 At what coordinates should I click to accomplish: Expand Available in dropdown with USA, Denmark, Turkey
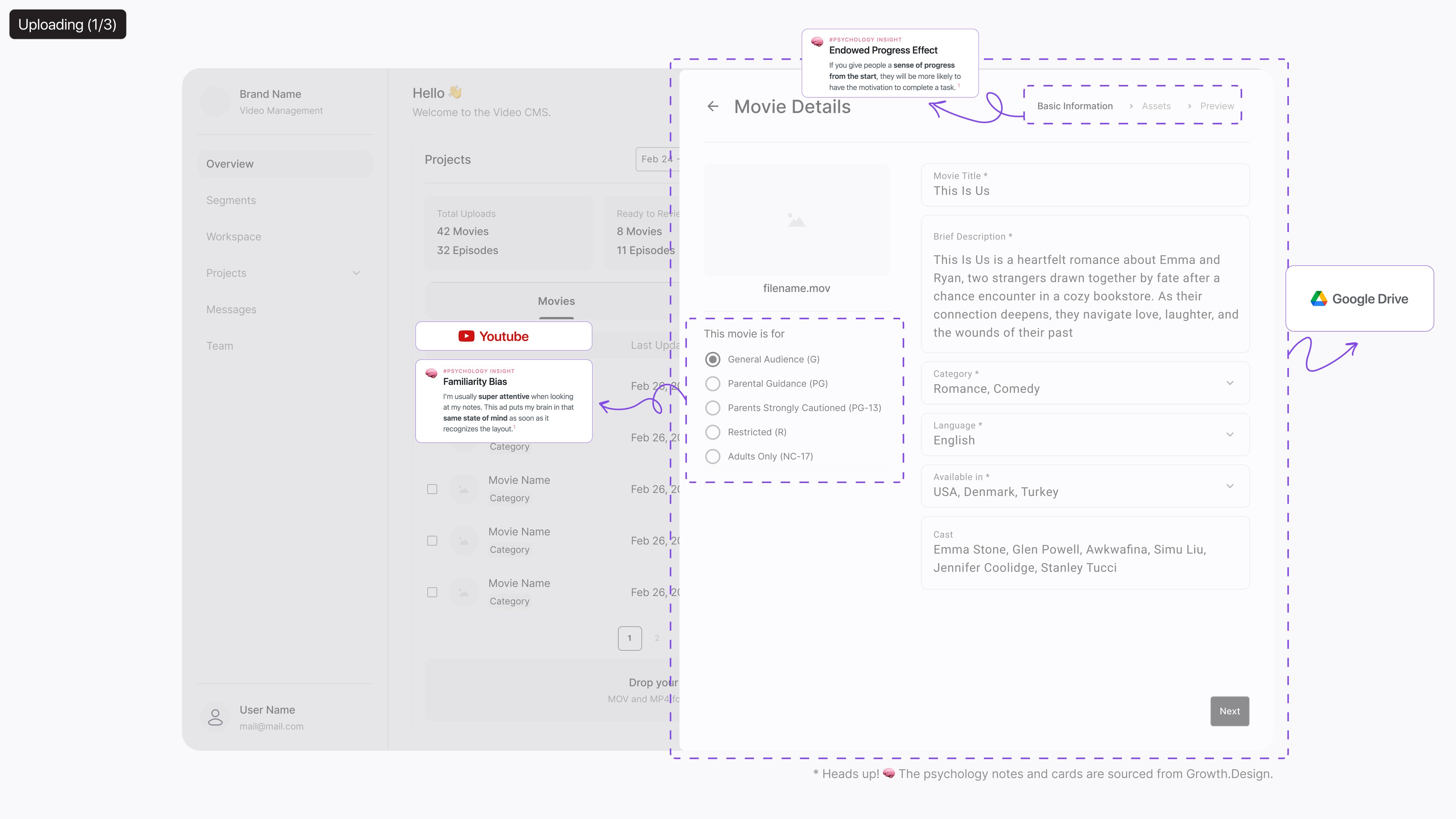(1085, 486)
